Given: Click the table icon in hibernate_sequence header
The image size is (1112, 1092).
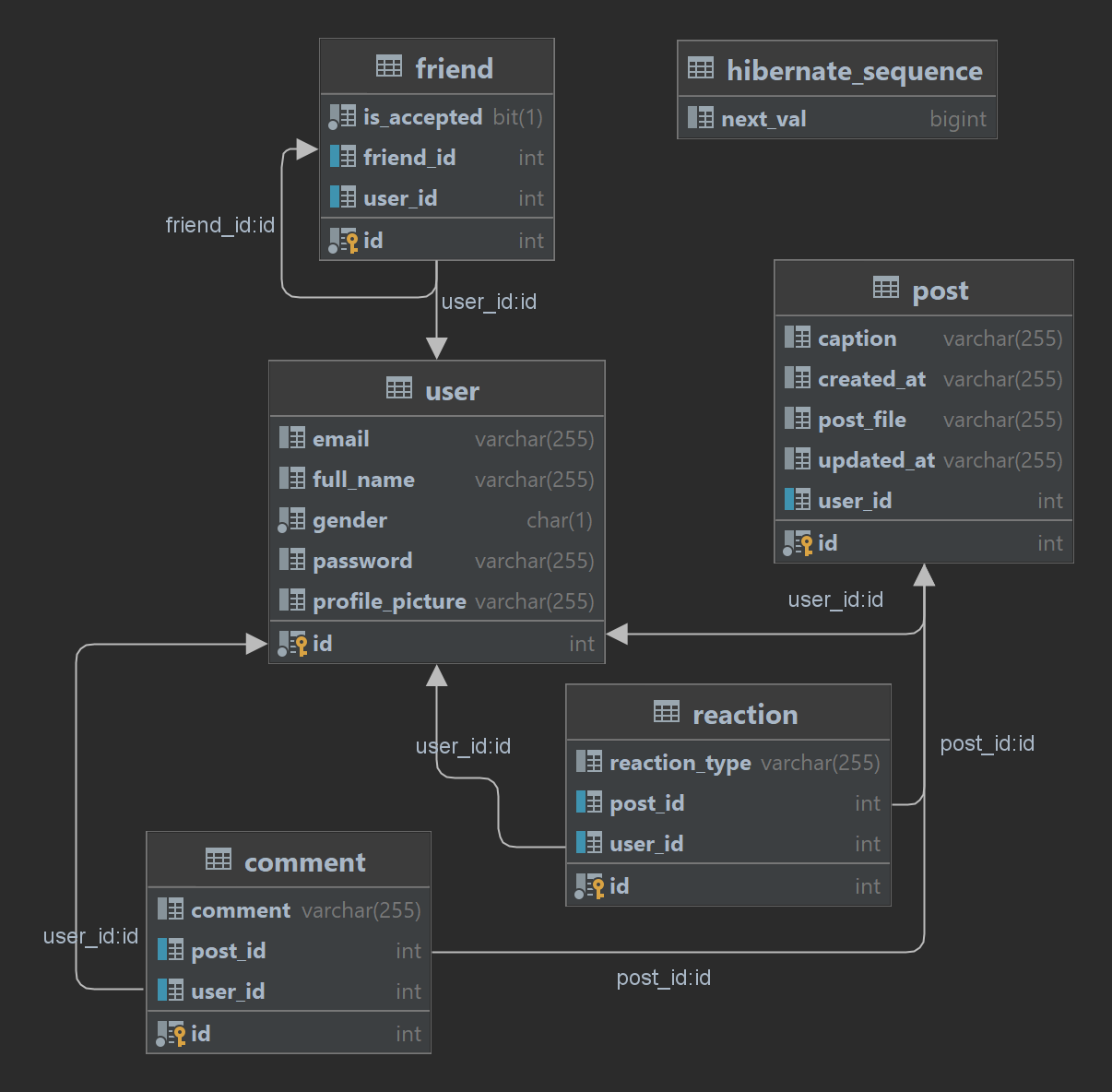Looking at the screenshot, I should pos(701,67).
